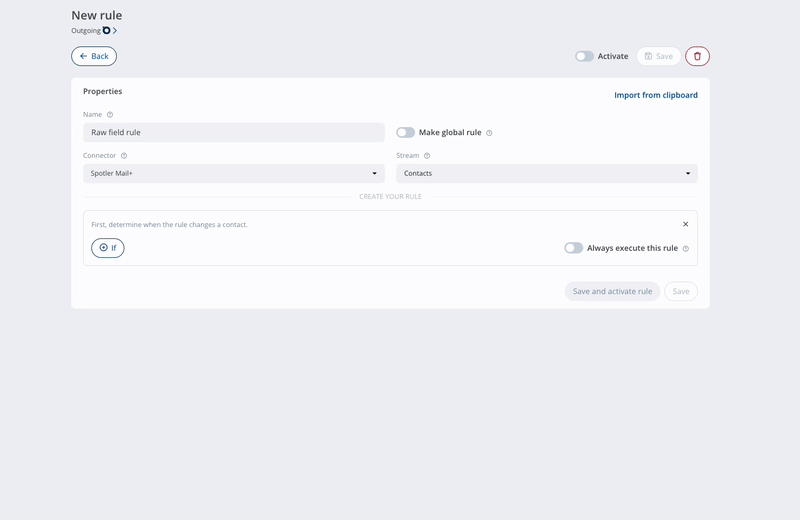Image resolution: width=800 pixels, height=520 pixels.
Task: Show help icon next to Stream
Action: 427,156
